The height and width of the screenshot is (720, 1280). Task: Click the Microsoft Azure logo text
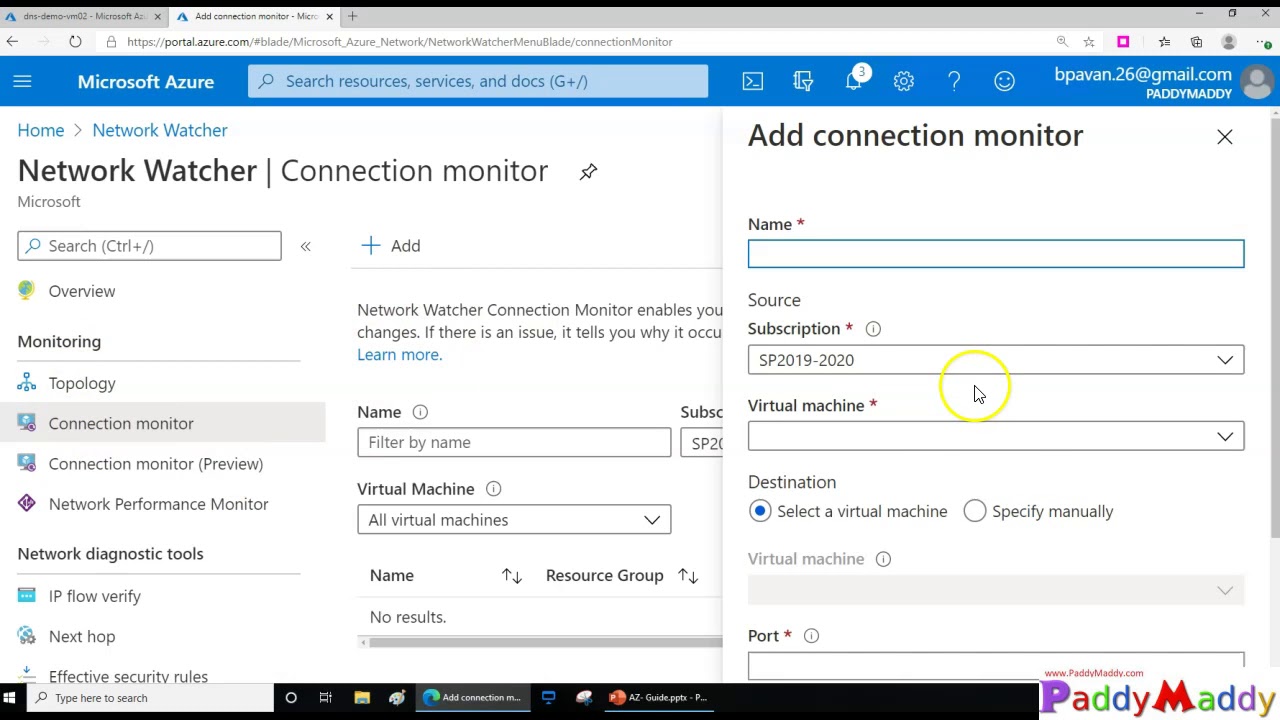click(146, 82)
